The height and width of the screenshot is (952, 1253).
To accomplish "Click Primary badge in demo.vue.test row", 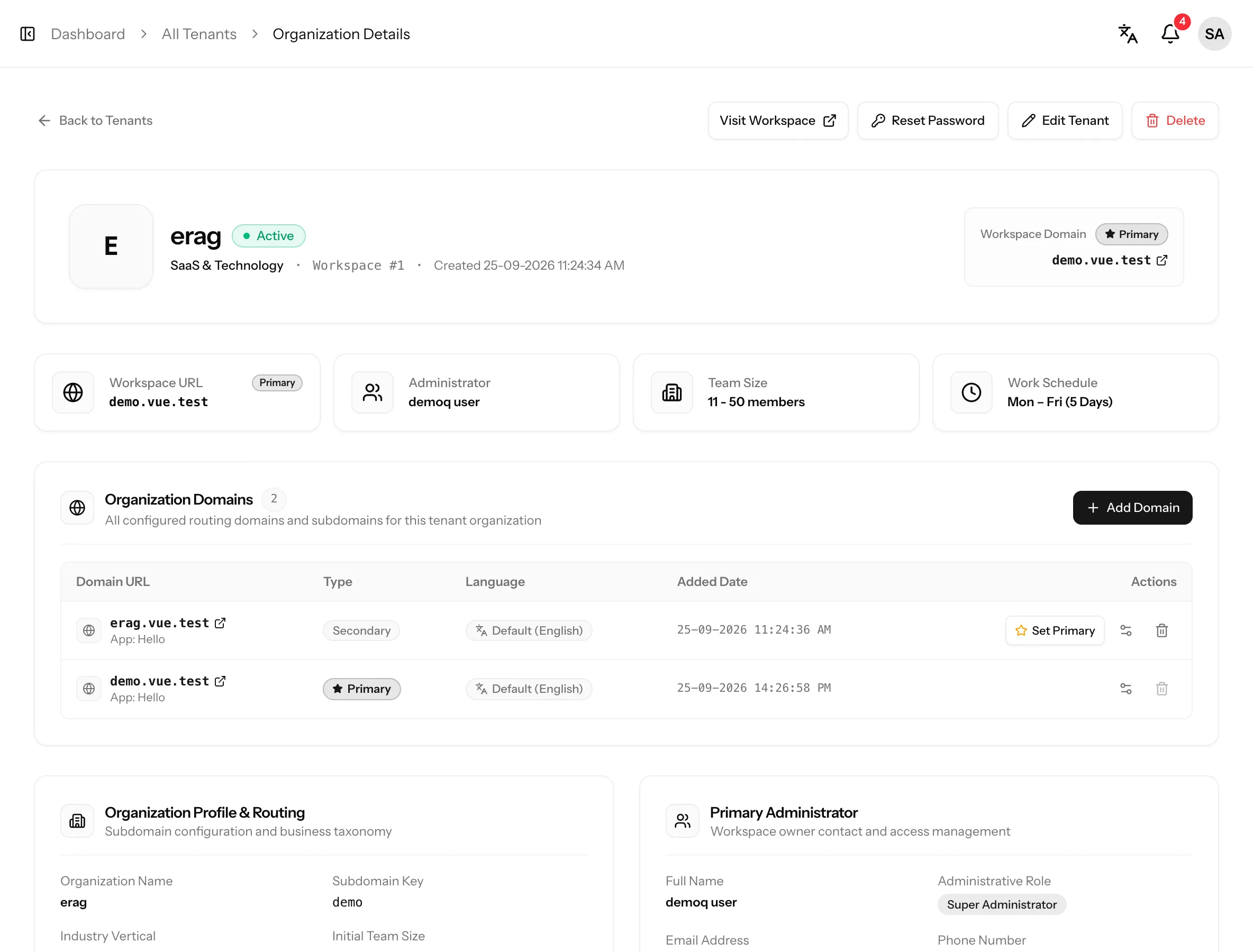I will click(x=362, y=689).
